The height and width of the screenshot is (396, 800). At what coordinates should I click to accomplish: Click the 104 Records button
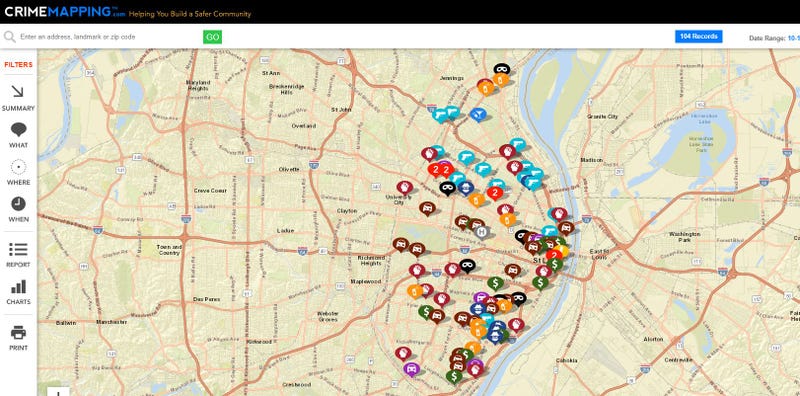click(x=698, y=36)
